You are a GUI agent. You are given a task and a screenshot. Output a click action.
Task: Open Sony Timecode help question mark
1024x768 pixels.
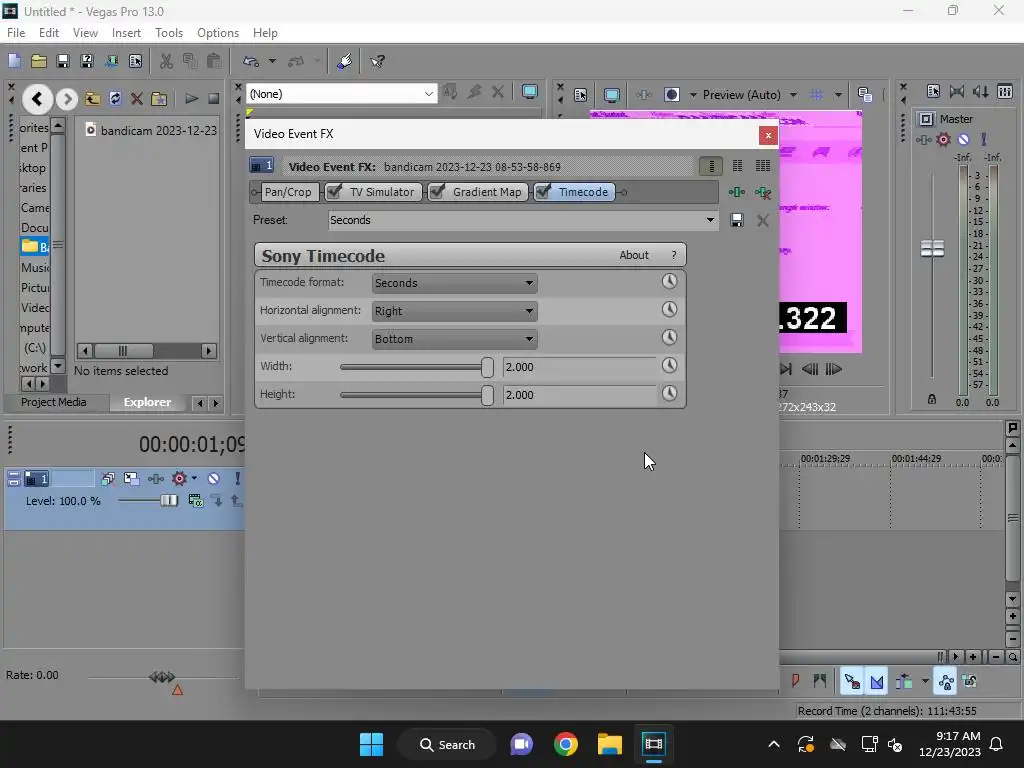point(674,255)
